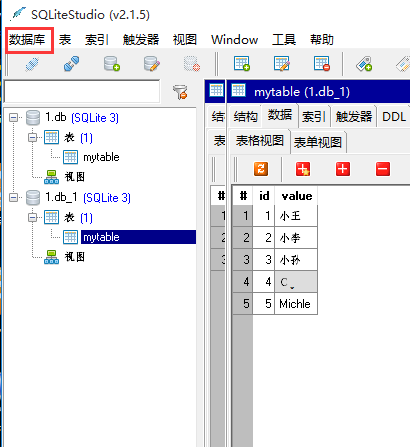The height and width of the screenshot is (447, 410).
Task: Click the remove database toolbar icon
Action: pos(192,64)
